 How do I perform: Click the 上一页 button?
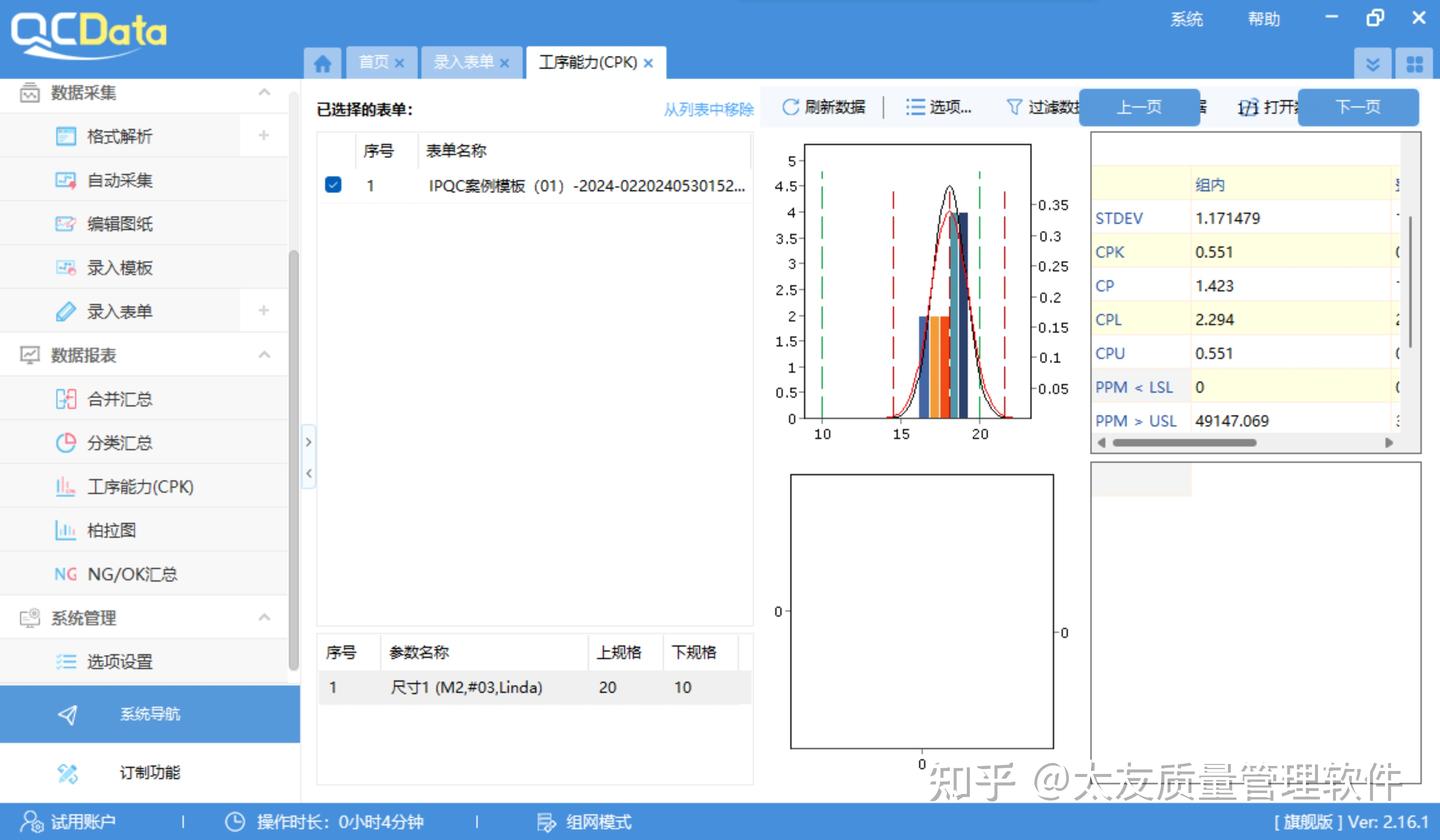tap(1139, 107)
